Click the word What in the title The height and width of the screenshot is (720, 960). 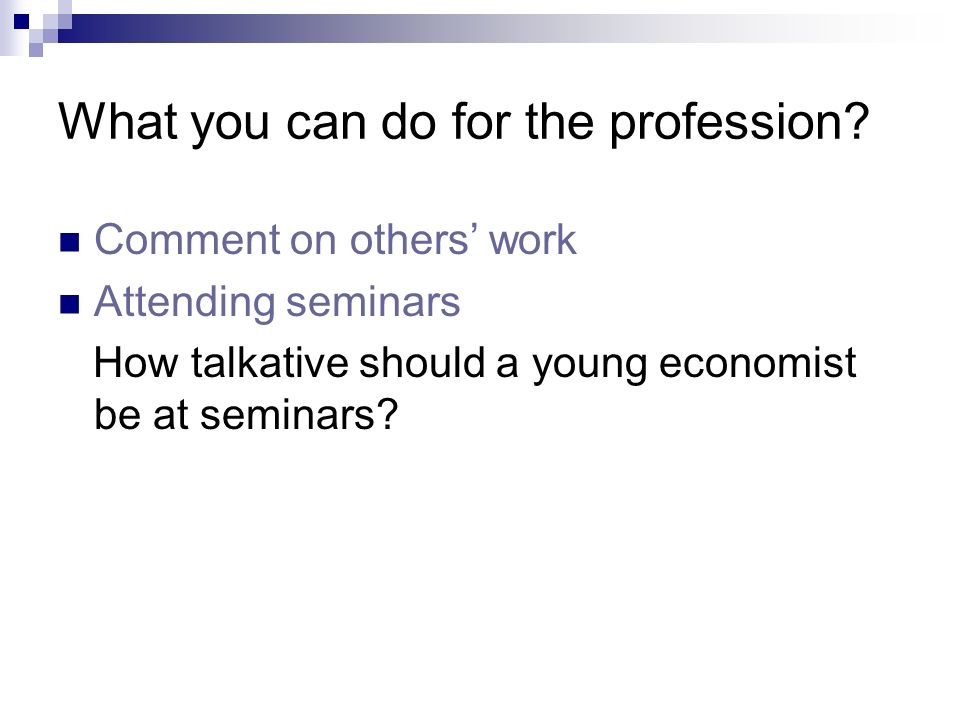pos(118,121)
